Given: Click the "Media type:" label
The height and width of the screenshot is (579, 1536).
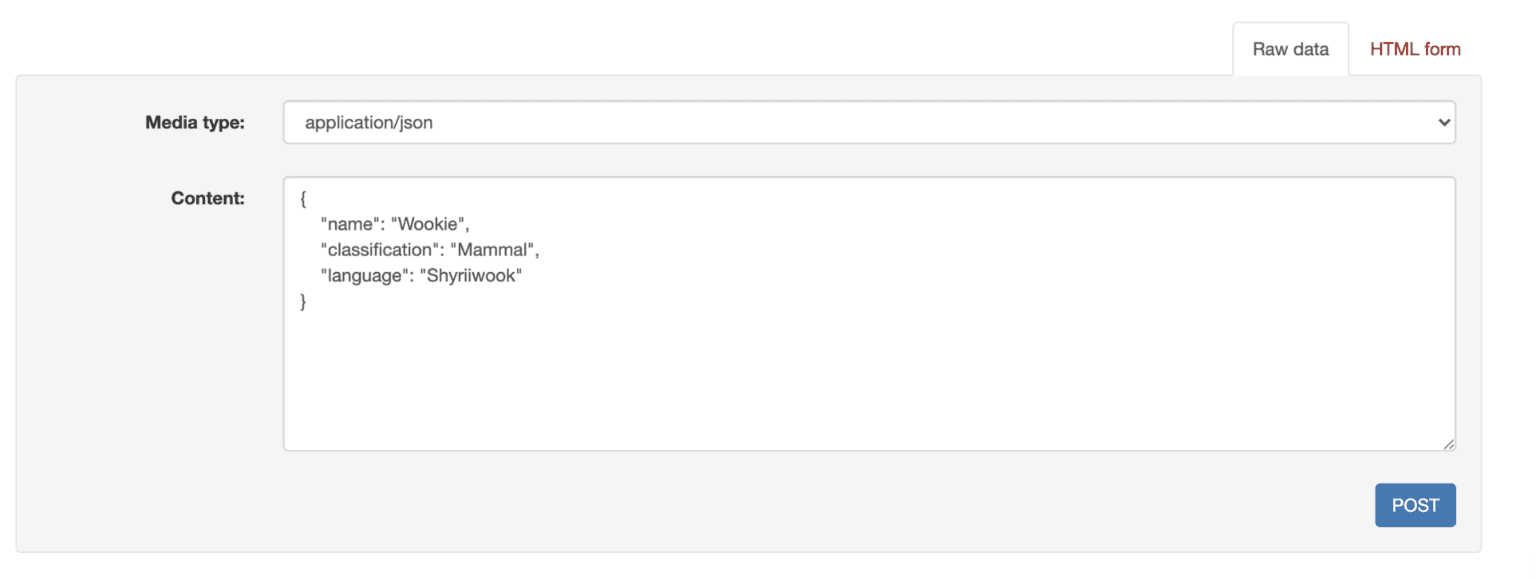Looking at the screenshot, I should tap(195, 123).
